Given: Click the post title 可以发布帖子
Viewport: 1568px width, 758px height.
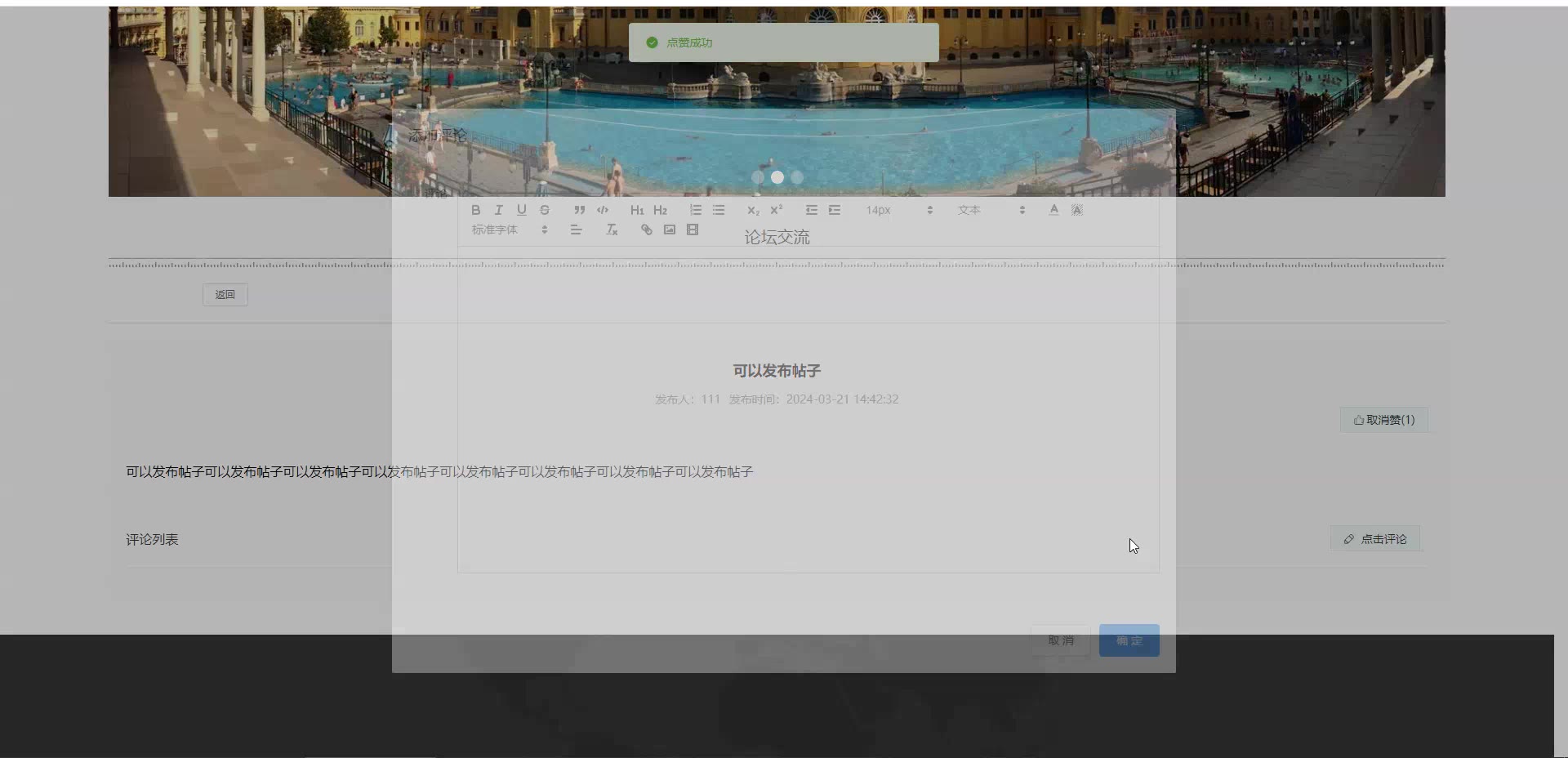Looking at the screenshot, I should click(777, 371).
